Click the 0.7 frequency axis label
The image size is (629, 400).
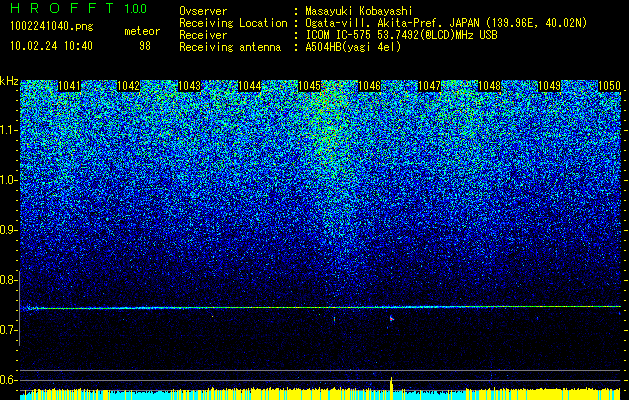tap(8, 330)
